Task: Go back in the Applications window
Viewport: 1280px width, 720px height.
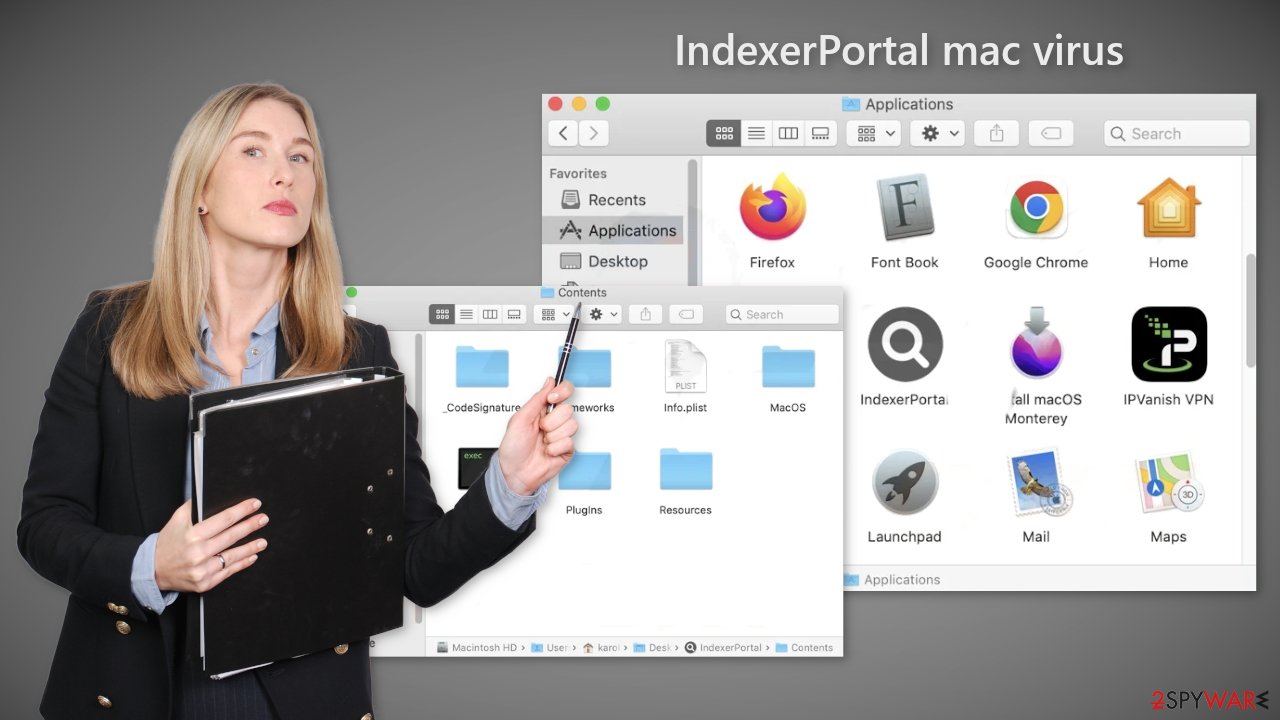Action: click(x=564, y=133)
